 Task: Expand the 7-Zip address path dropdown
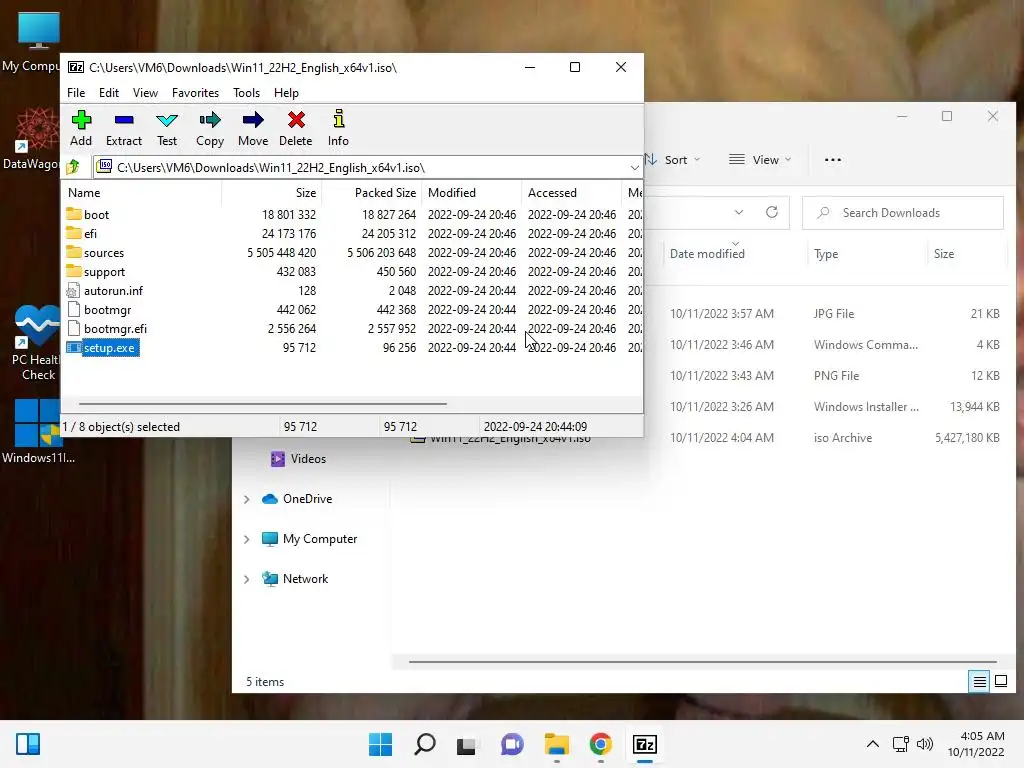(634, 168)
